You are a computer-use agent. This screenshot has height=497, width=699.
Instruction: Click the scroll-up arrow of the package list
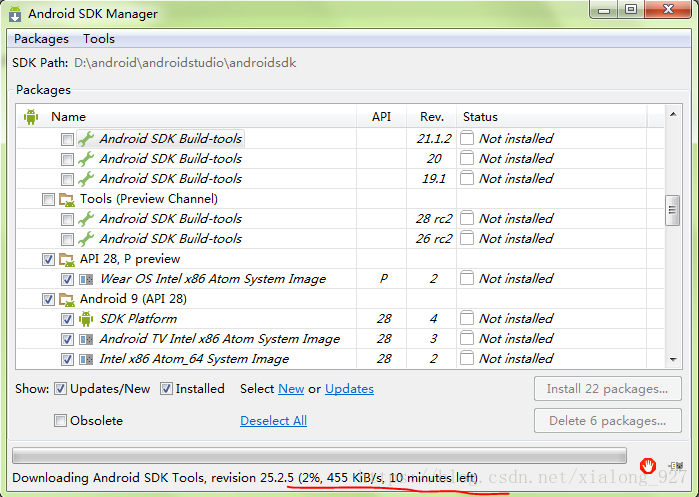pyautogui.click(x=673, y=115)
